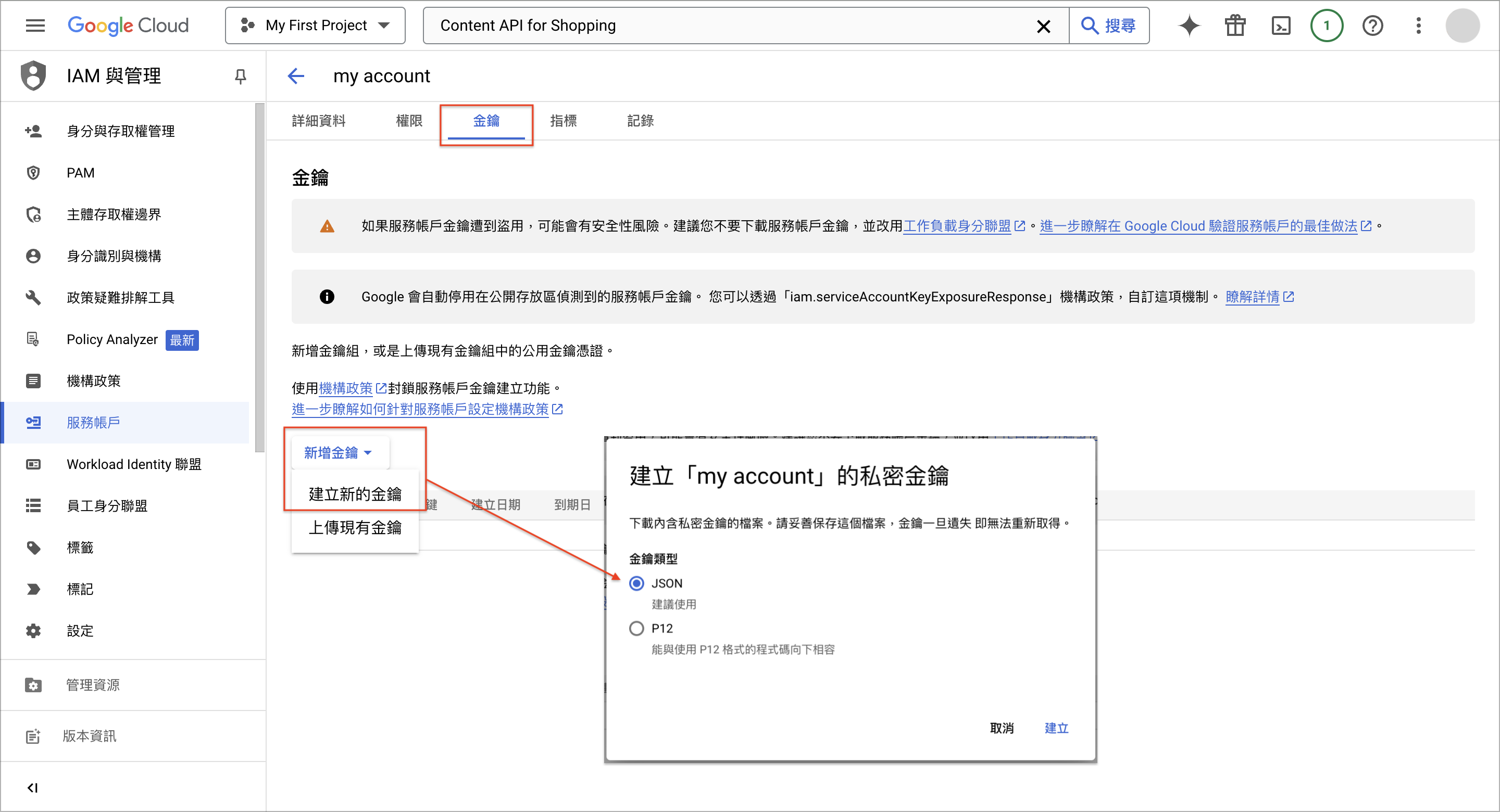Click the 最新 badge next to Policy Analyzer
This screenshot has width=1500, height=812.
click(x=182, y=340)
